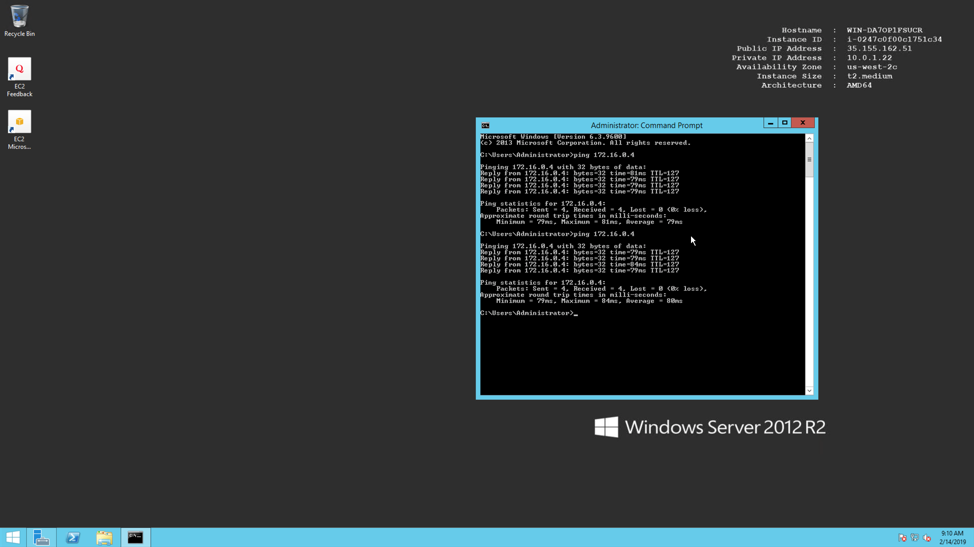Click the Command Prompt scrollbar thumb
974x547 pixels.
(x=809, y=160)
